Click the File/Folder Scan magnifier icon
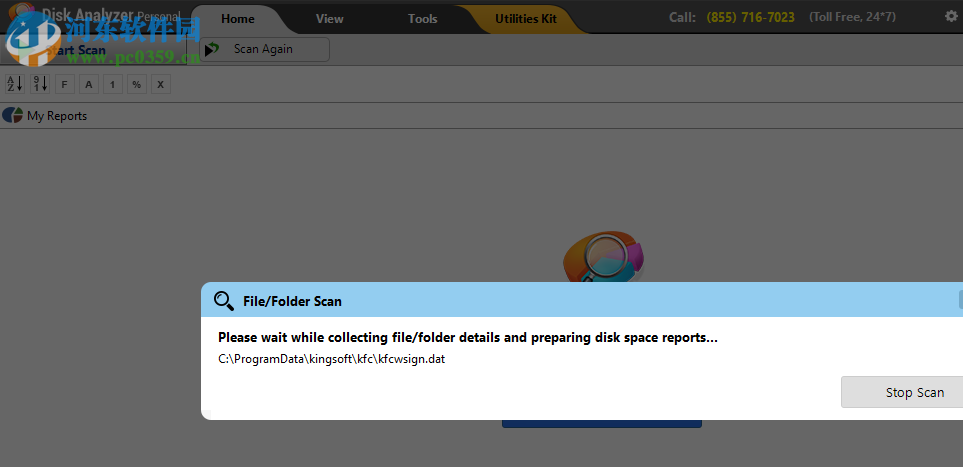 coord(224,300)
